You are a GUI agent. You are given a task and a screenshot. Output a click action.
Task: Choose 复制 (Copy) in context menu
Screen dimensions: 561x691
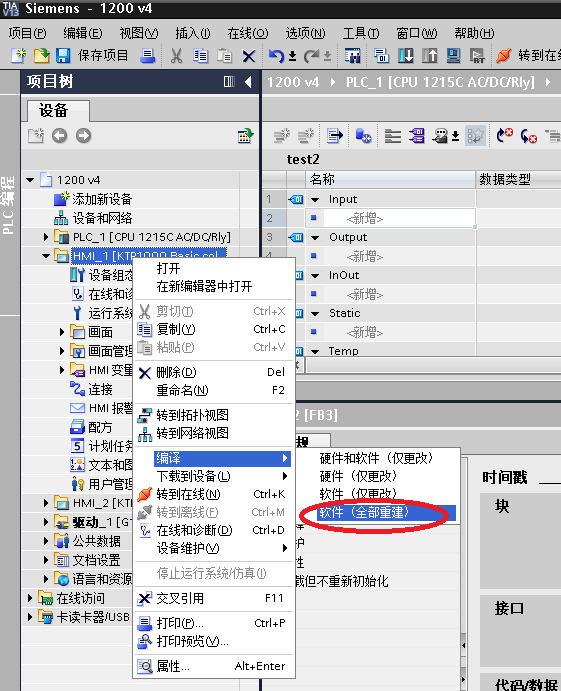212,329
